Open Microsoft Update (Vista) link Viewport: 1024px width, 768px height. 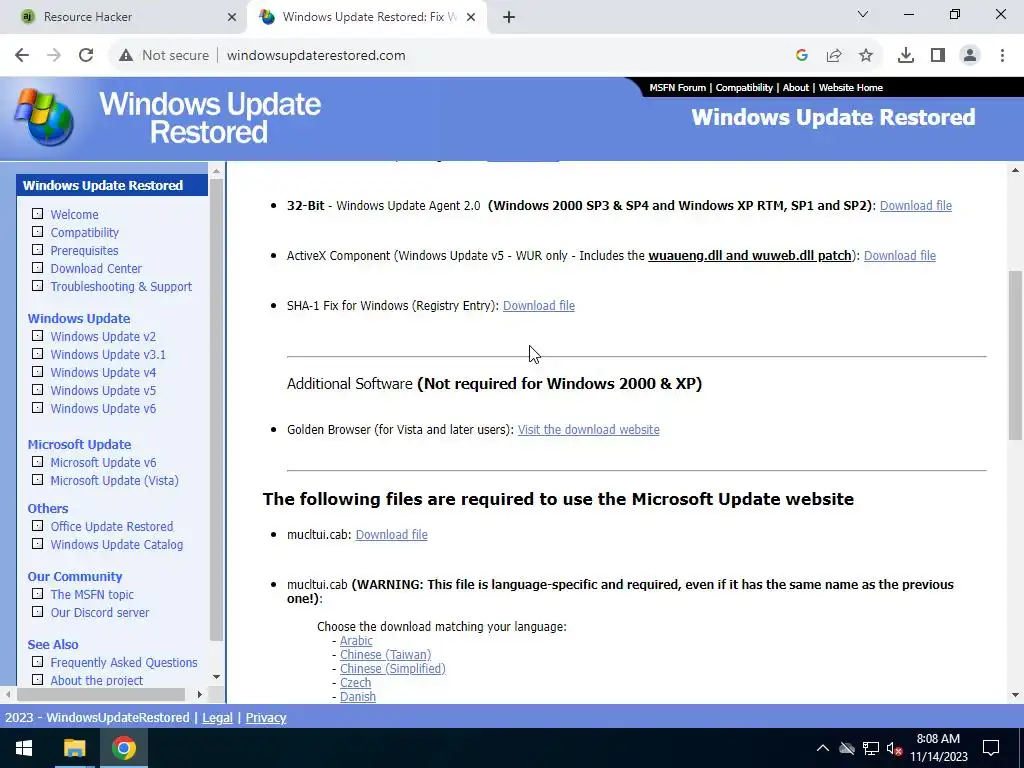tap(114, 481)
